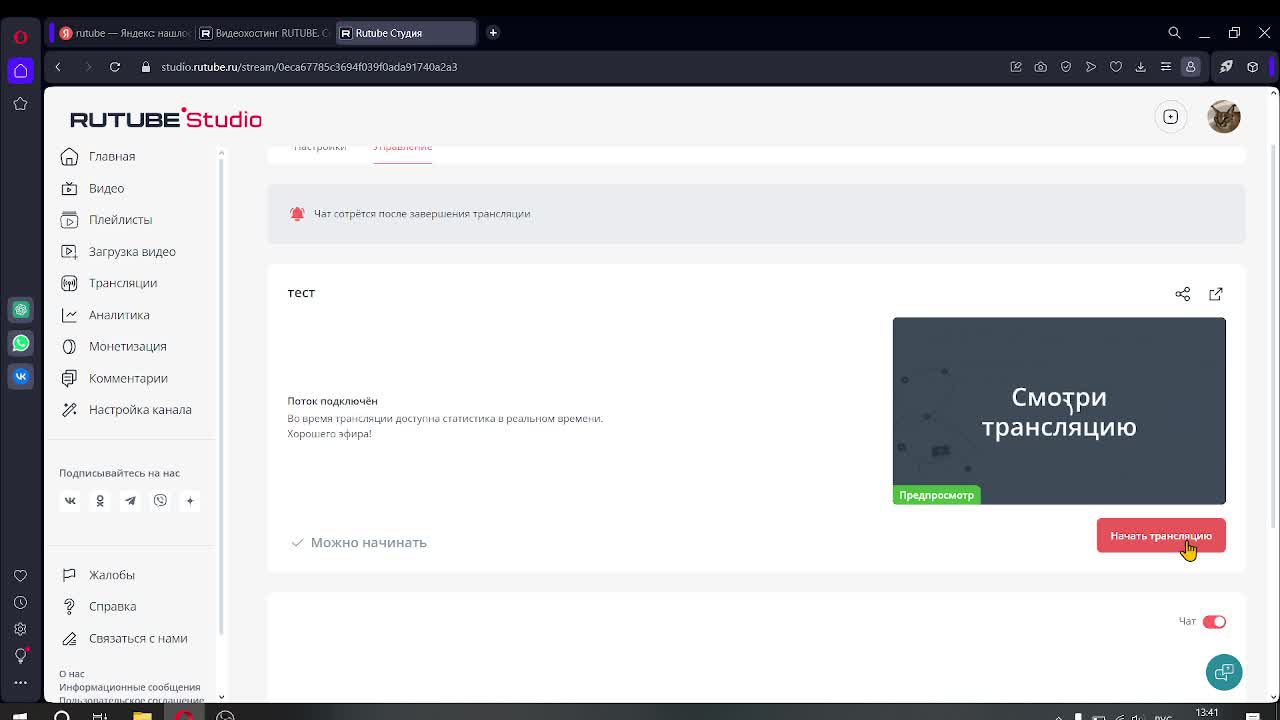
Task: Click the share icon for the stream
Action: (1183, 294)
